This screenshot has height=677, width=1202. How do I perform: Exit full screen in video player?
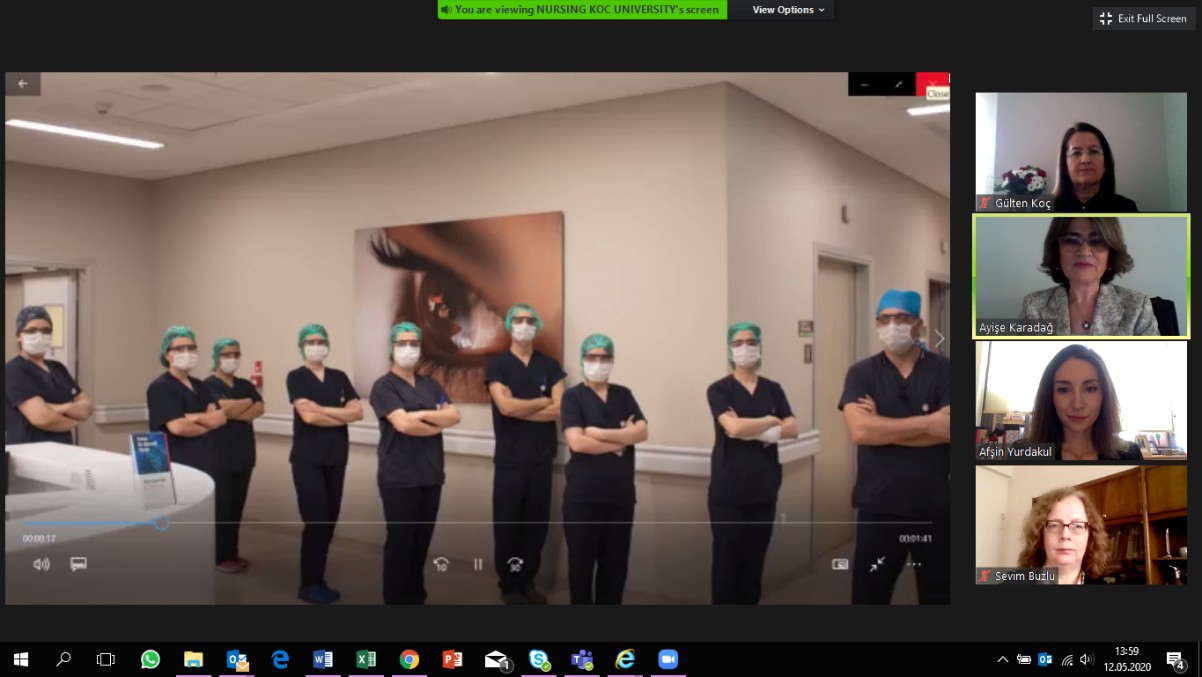click(x=877, y=564)
